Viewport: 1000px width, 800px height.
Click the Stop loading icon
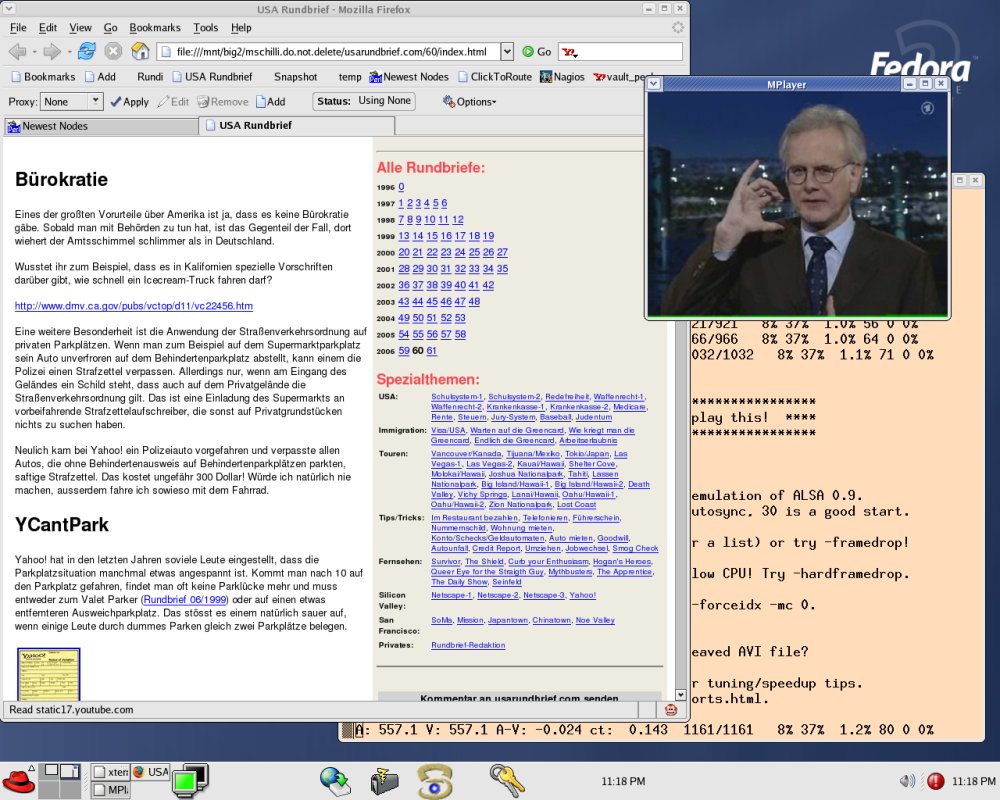pos(113,51)
